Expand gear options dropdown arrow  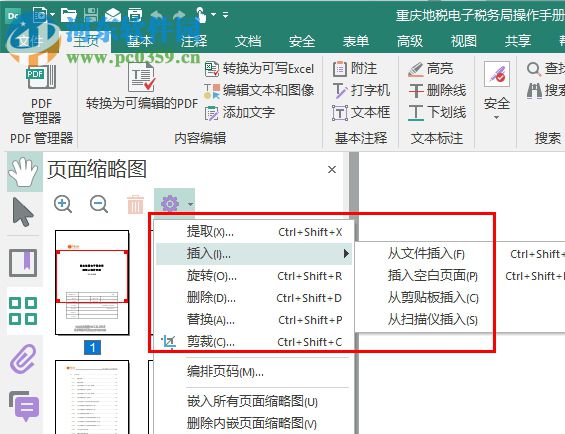click(190, 204)
